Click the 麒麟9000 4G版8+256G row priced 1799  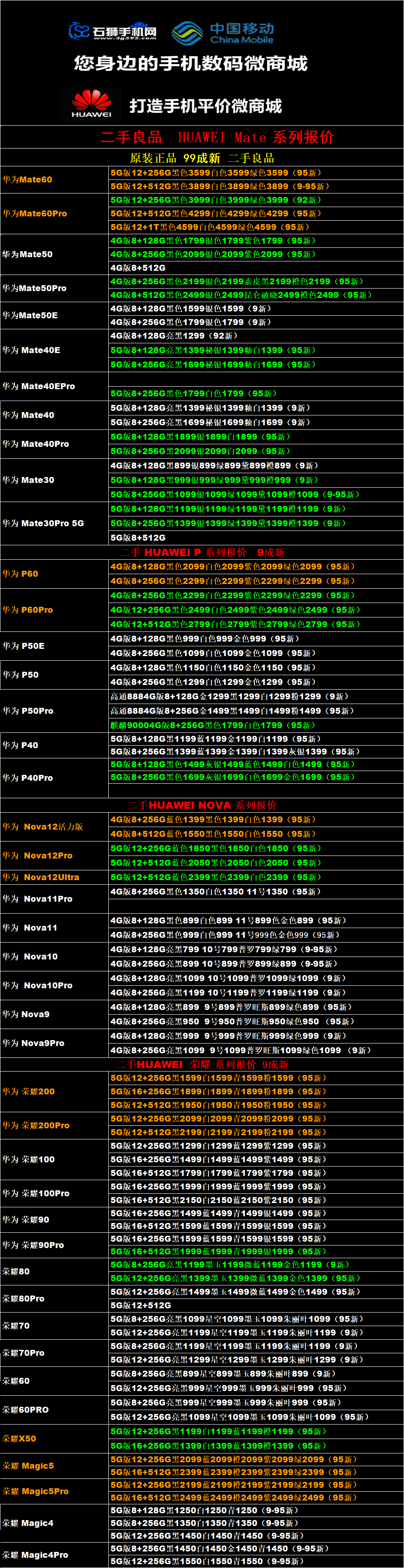[256, 726]
